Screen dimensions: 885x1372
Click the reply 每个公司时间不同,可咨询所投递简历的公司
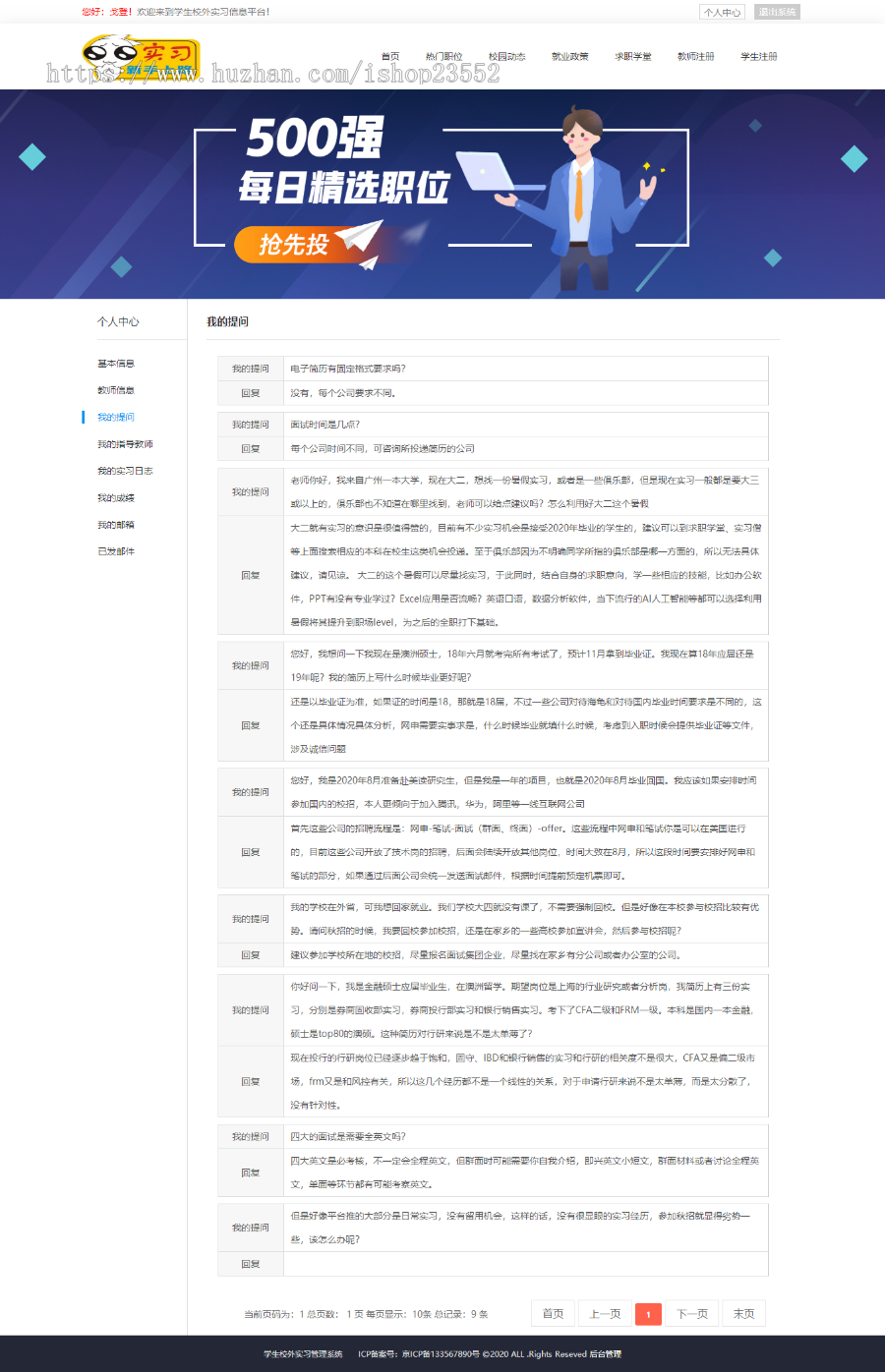point(383,448)
